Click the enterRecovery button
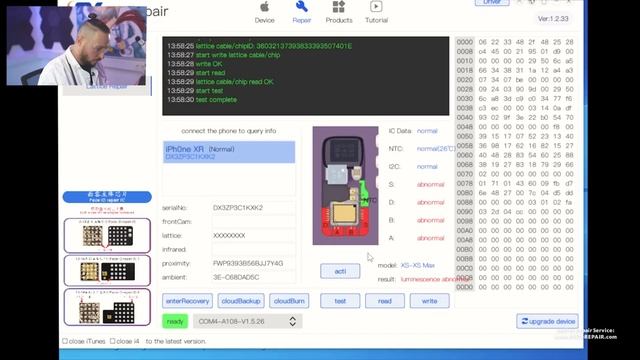Image resolution: width=640 pixels, height=360 pixels. (x=187, y=301)
